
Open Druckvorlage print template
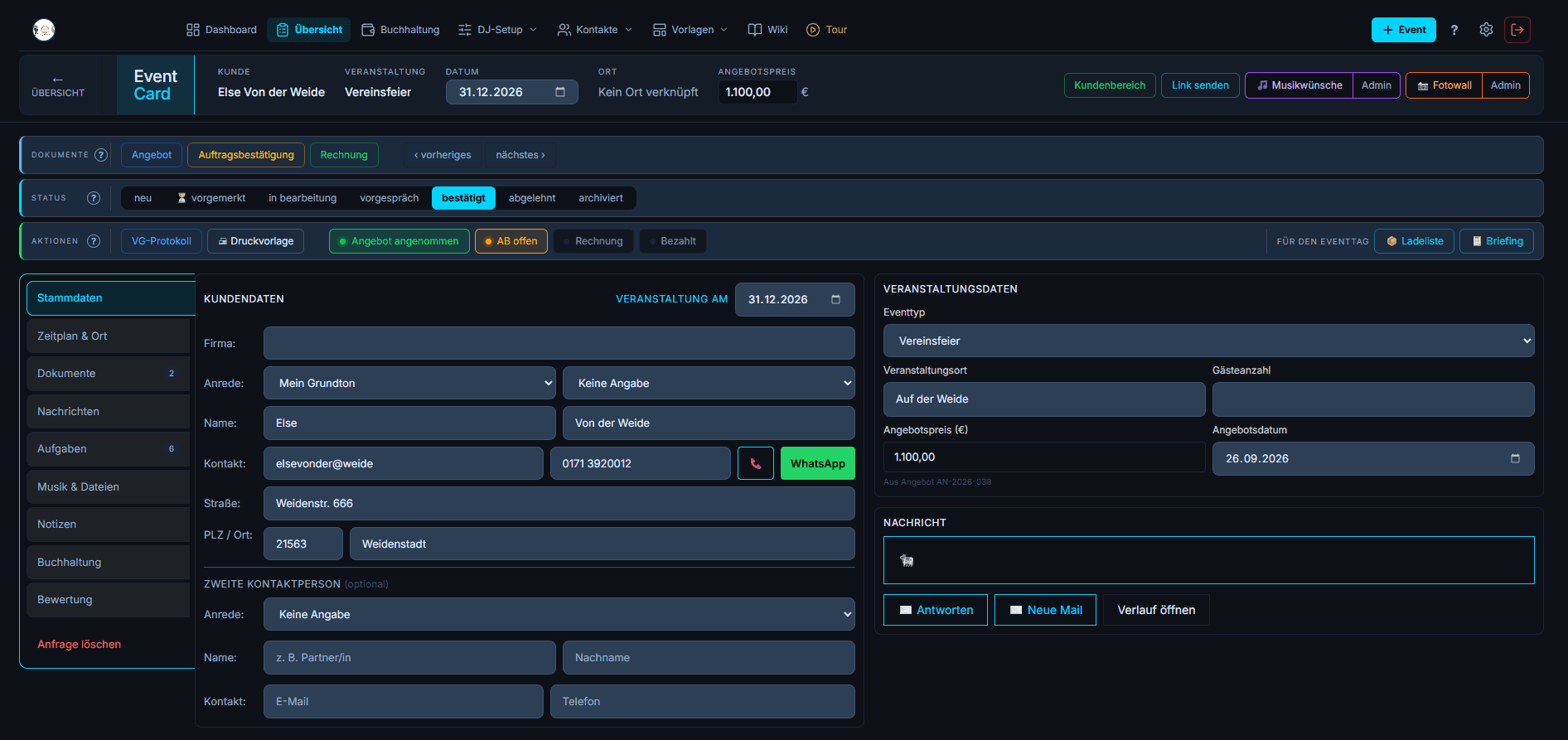pyautogui.click(x=256, y=241)
